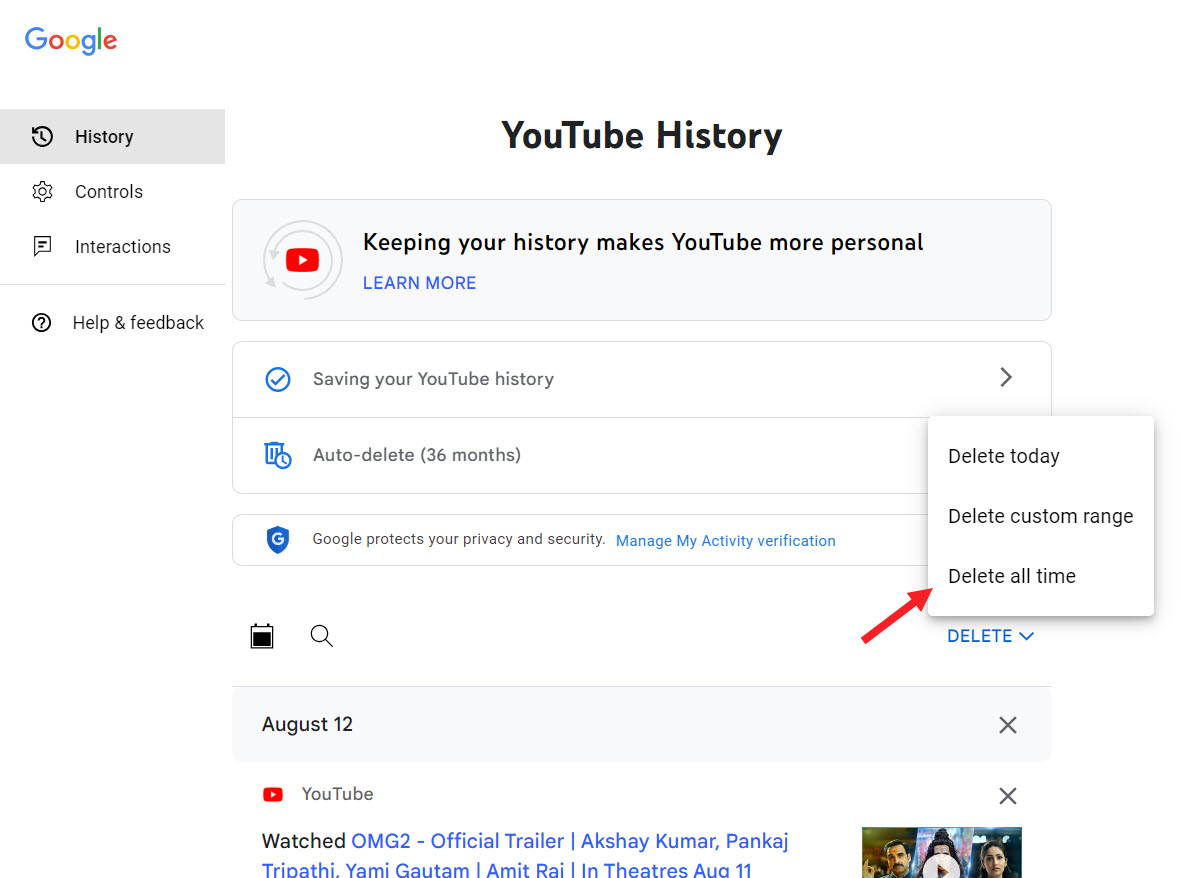1181x878 pixels.
Task: Delete all August 12 activity
Action: [1008, 725]
